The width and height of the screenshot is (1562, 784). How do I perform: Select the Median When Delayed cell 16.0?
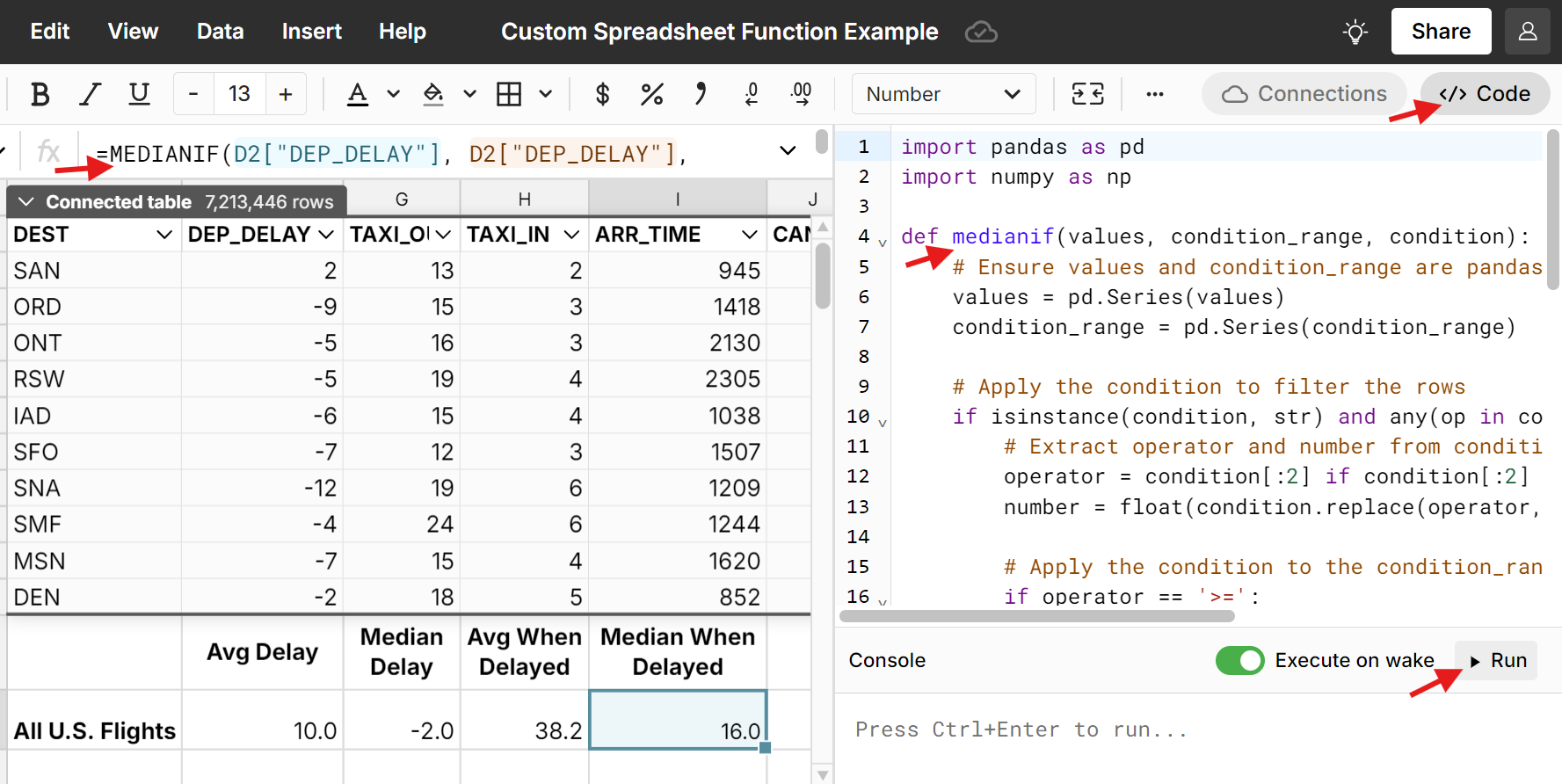[678, 720]
